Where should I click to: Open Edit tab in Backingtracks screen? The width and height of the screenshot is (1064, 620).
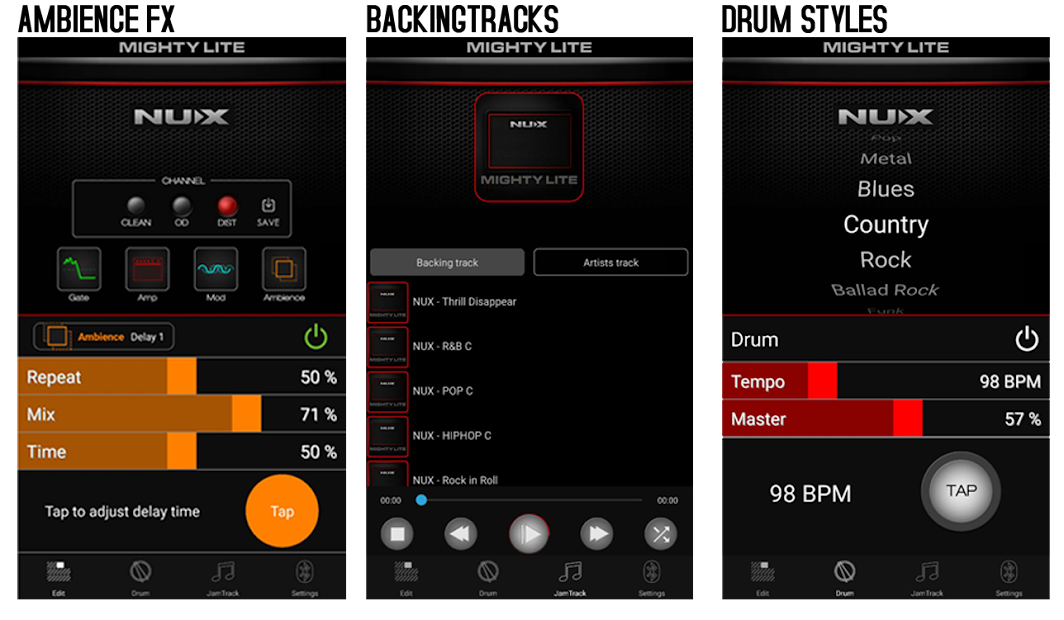point(406,578)
